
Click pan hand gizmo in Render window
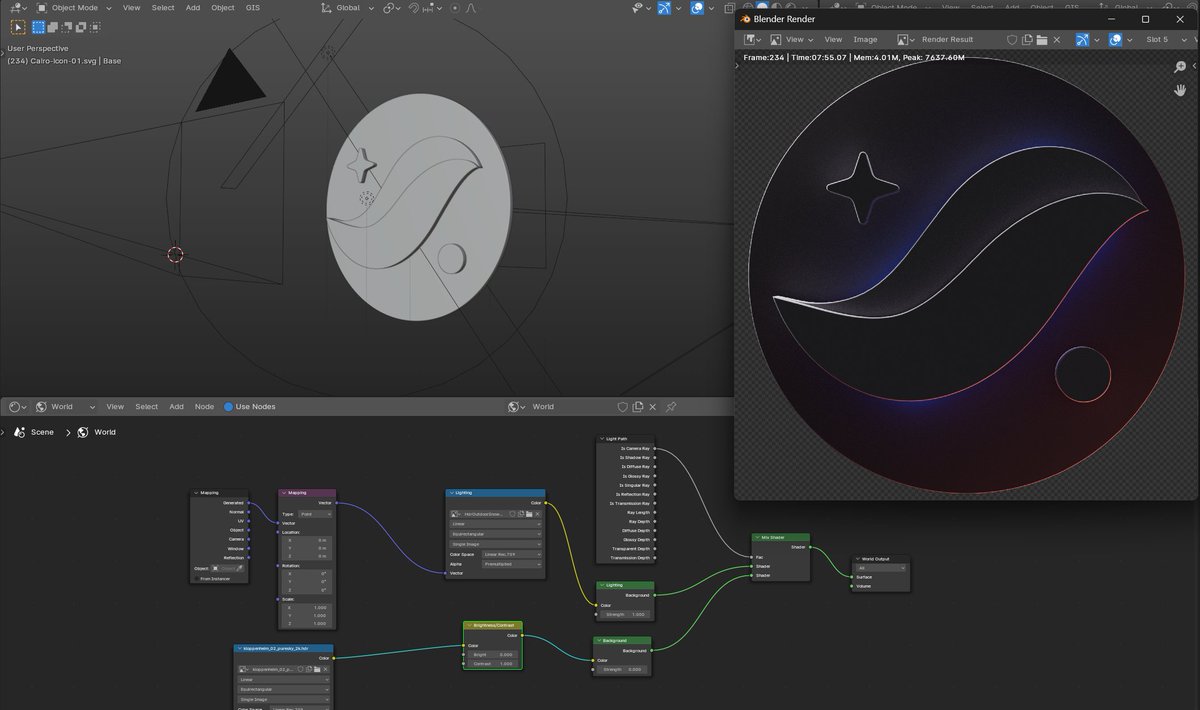click(x=1180, y=90)
